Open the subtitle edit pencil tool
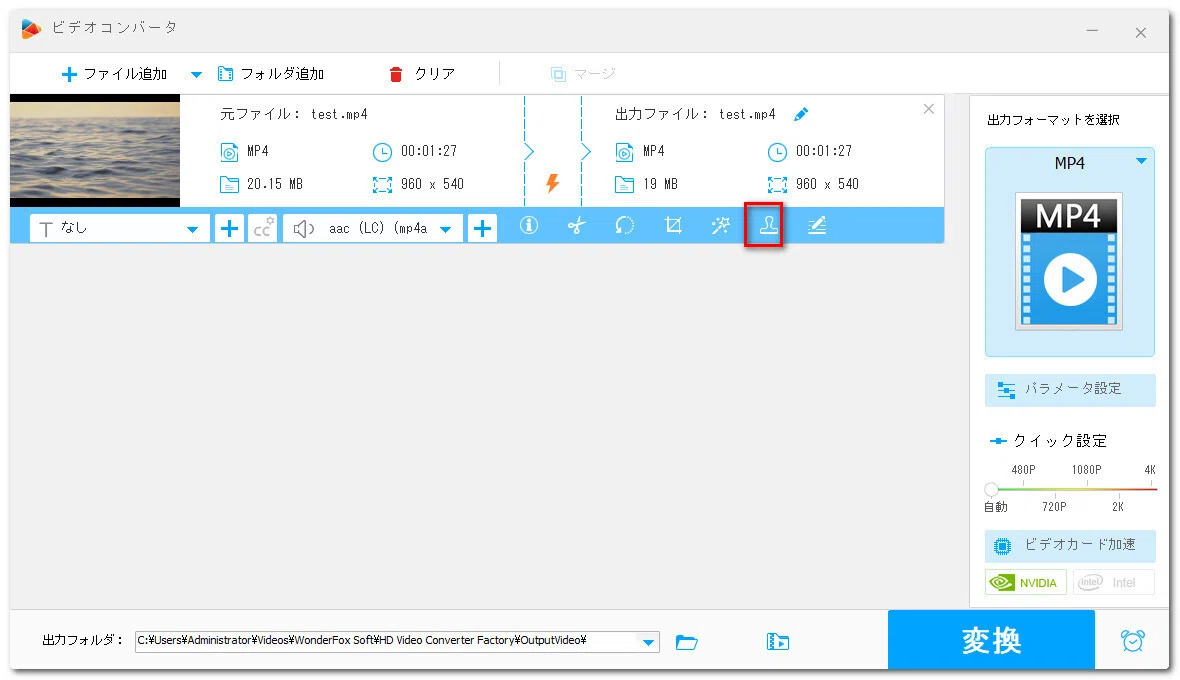The width and height of the screenshot is (1180, 680). click(817, 226)
